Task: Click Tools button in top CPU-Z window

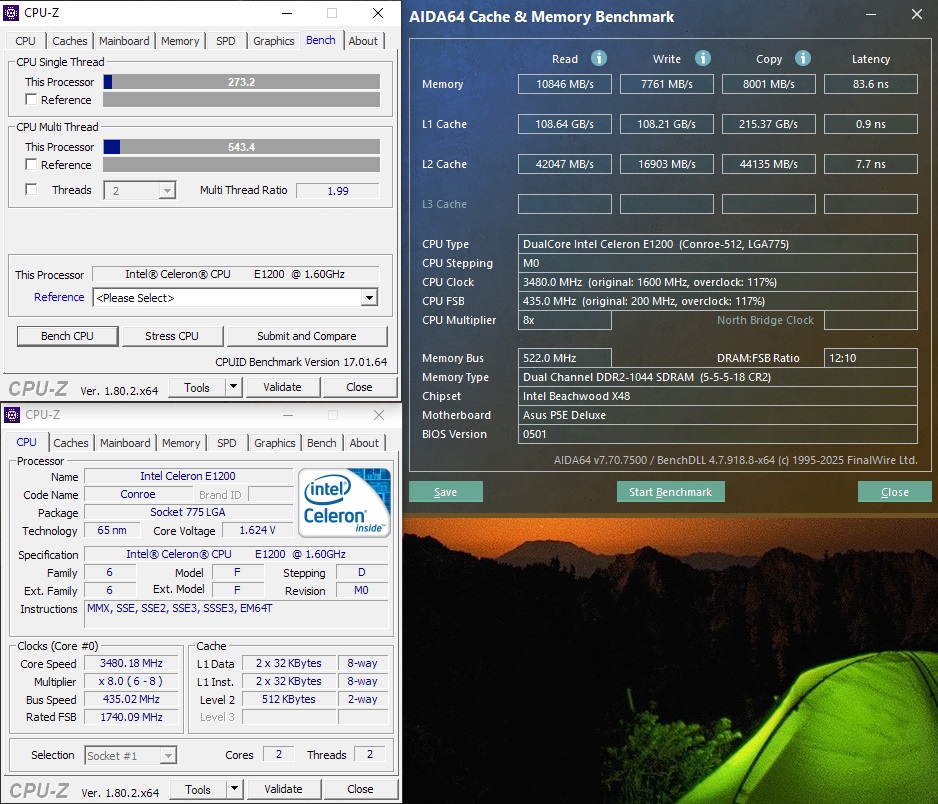Action: pyautogui.click(x=197, y=387)
